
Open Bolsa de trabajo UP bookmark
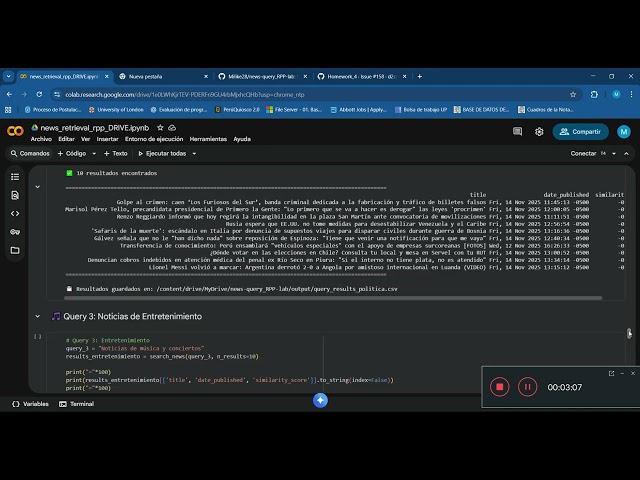tap(420, 109)
